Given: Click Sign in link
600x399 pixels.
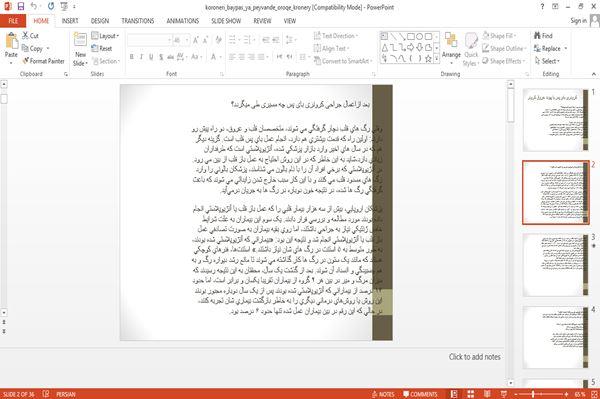Looking at the screenshot, I should tap(578, 21).
